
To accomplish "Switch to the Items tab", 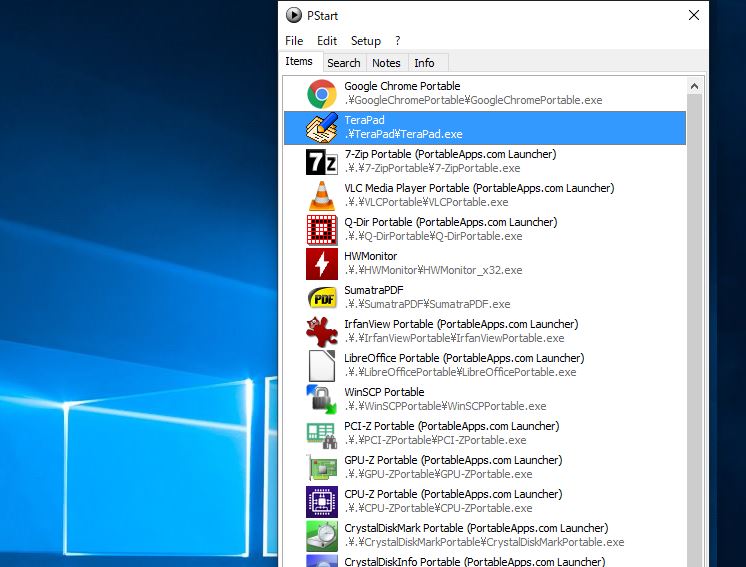I will point(299,61).
